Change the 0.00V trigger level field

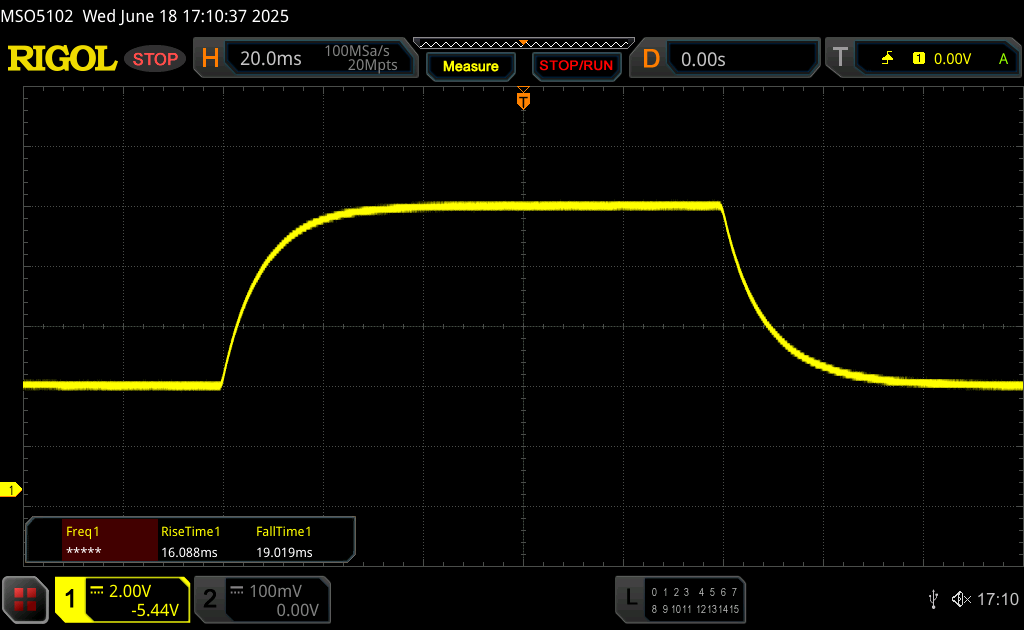(951, 59)
